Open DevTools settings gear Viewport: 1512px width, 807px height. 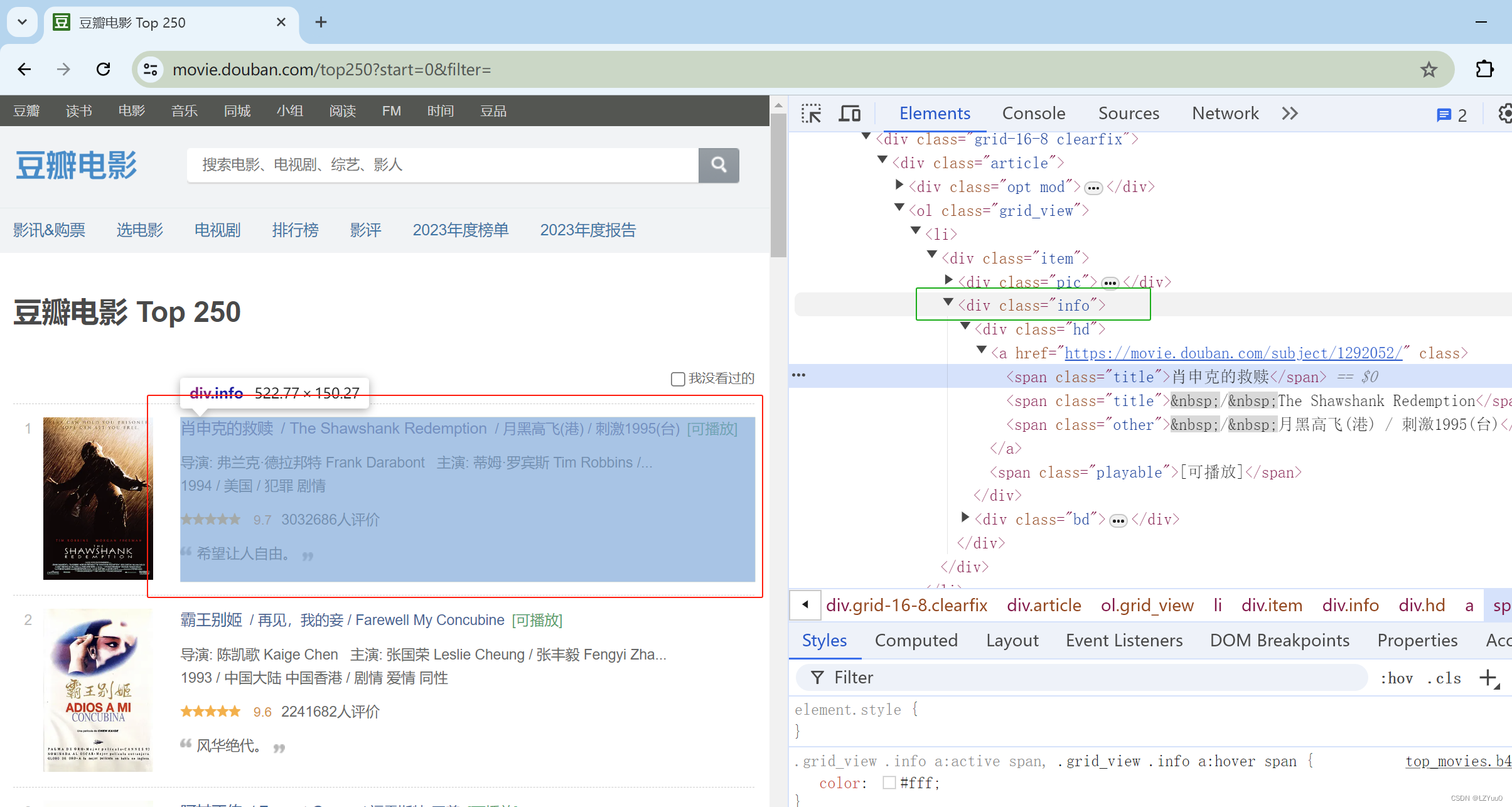[1504, 114]
